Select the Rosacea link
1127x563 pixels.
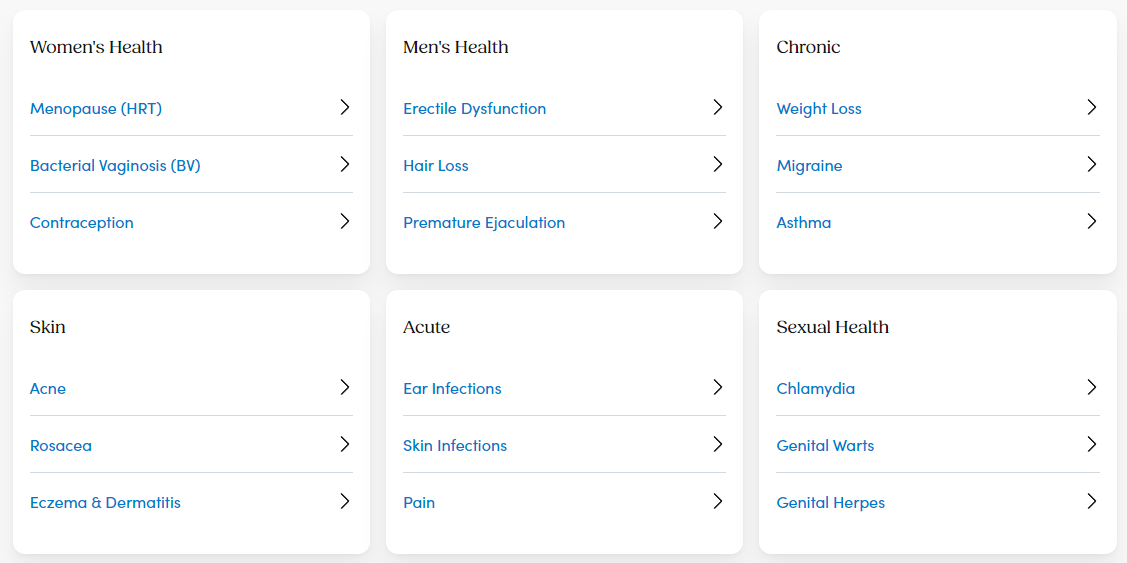pyautogui.click(x=61, y=446)
